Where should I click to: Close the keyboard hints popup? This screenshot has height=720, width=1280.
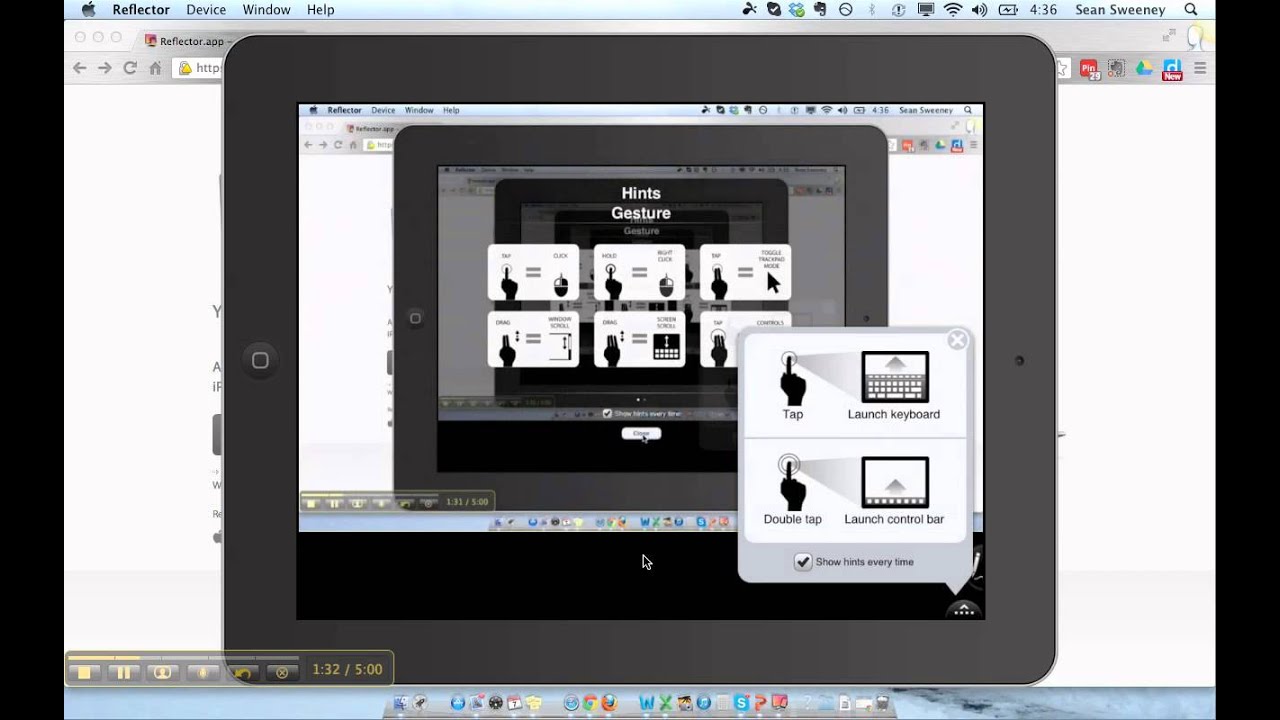pyautogui.click(x=957, y=340)
